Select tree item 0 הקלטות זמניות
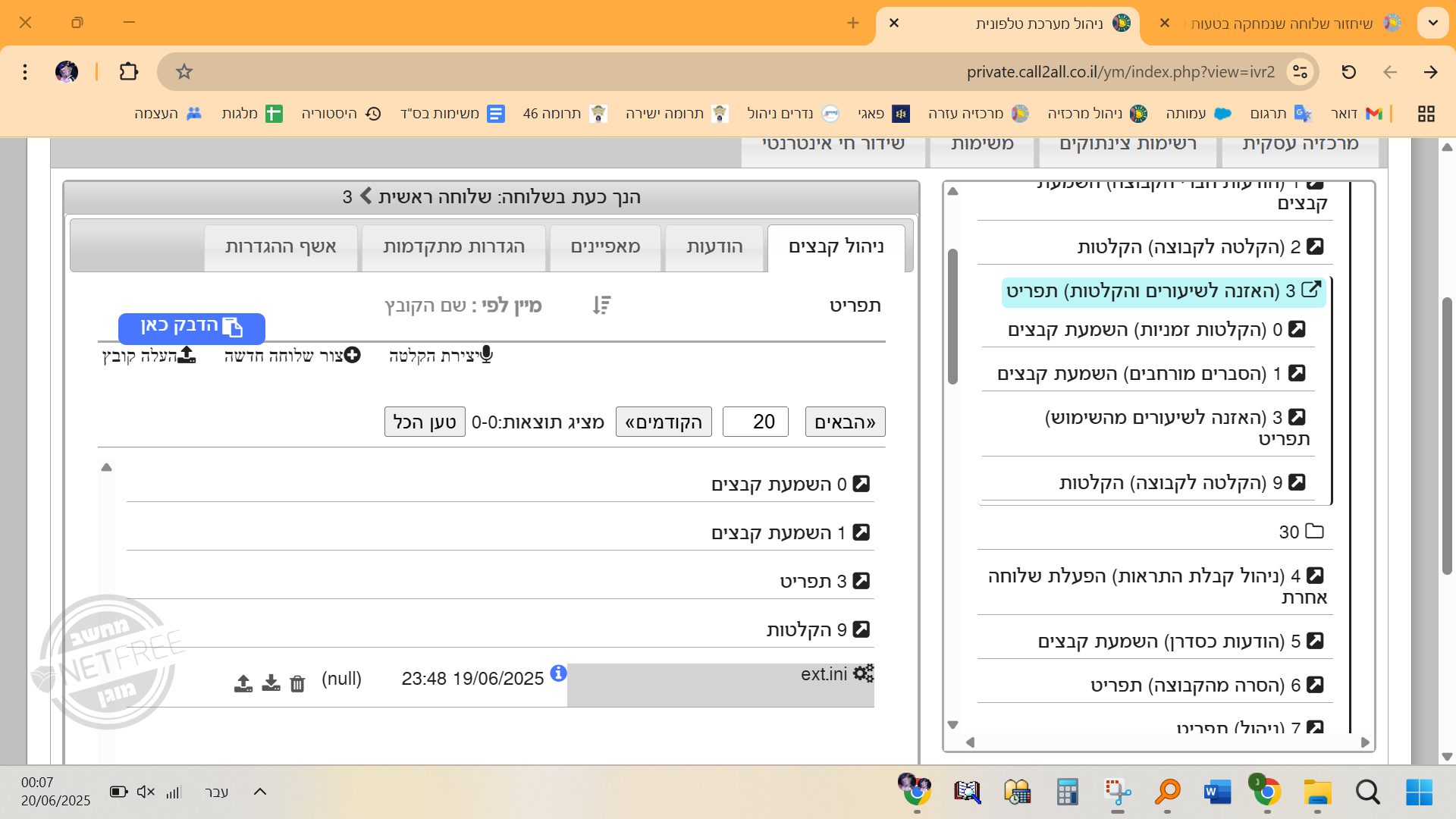Viewport: 1456px width, 819px height. pos(1156,330)
